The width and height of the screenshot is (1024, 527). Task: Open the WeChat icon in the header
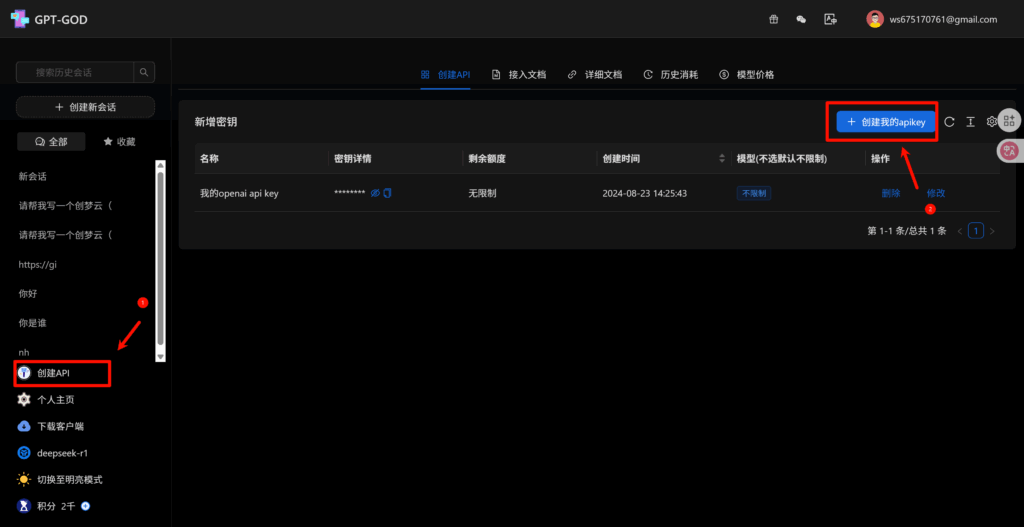(x=801, y=19)
